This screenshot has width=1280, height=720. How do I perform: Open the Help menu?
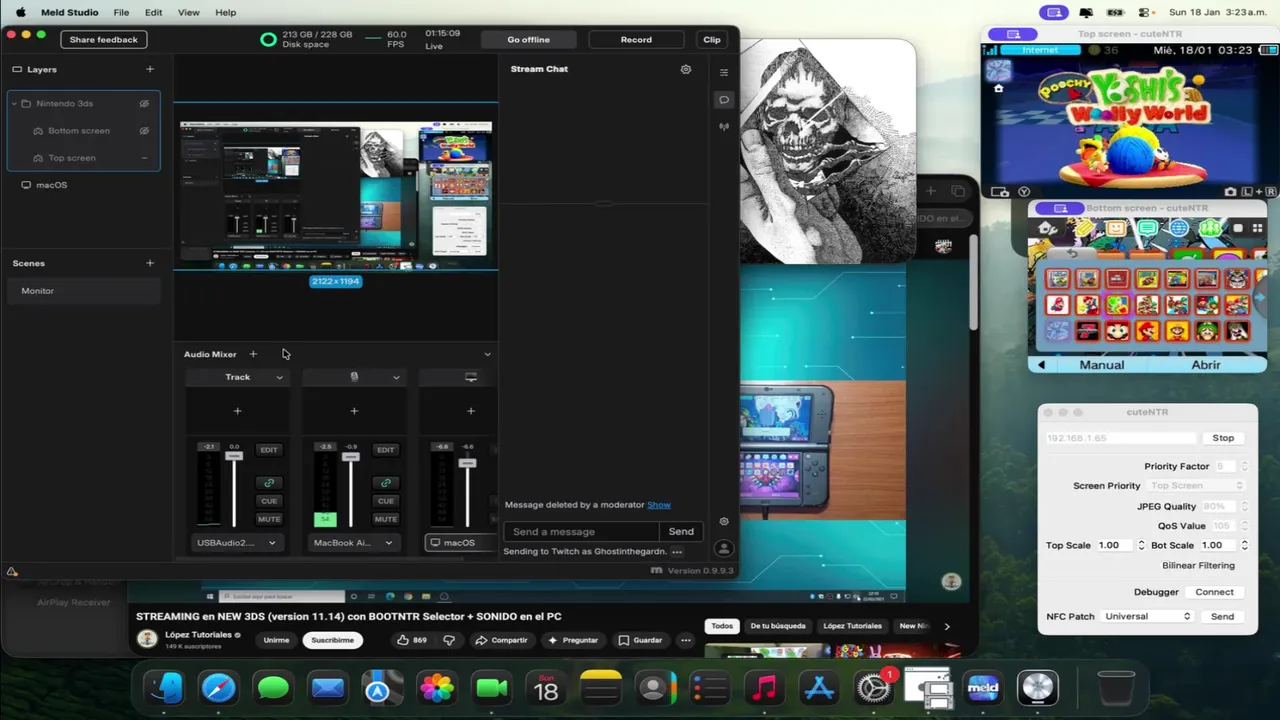(226, 12)
